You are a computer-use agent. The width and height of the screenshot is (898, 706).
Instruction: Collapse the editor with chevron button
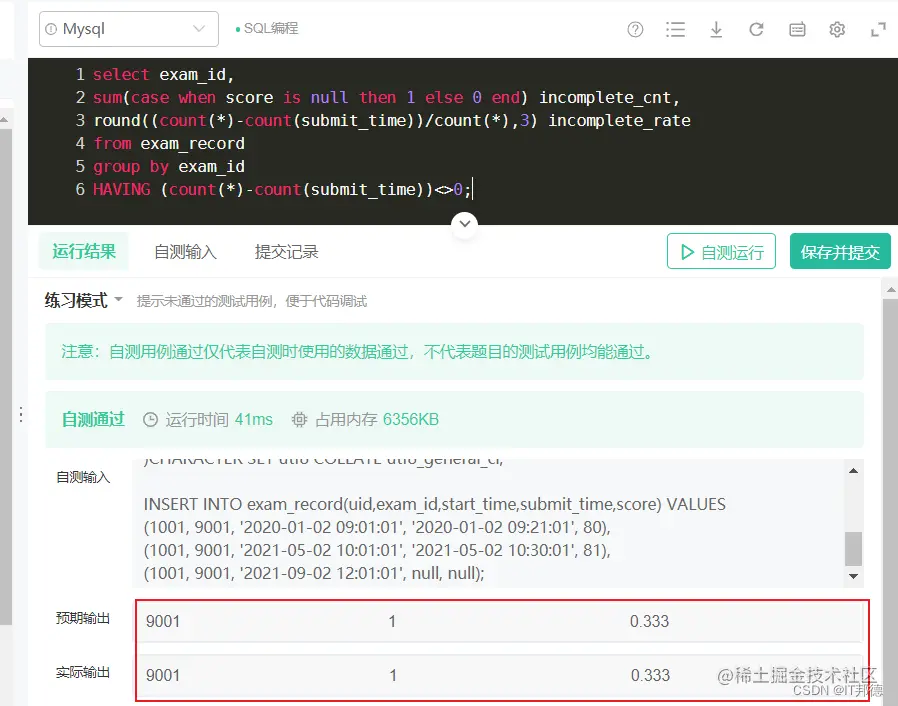coord(465,223)
